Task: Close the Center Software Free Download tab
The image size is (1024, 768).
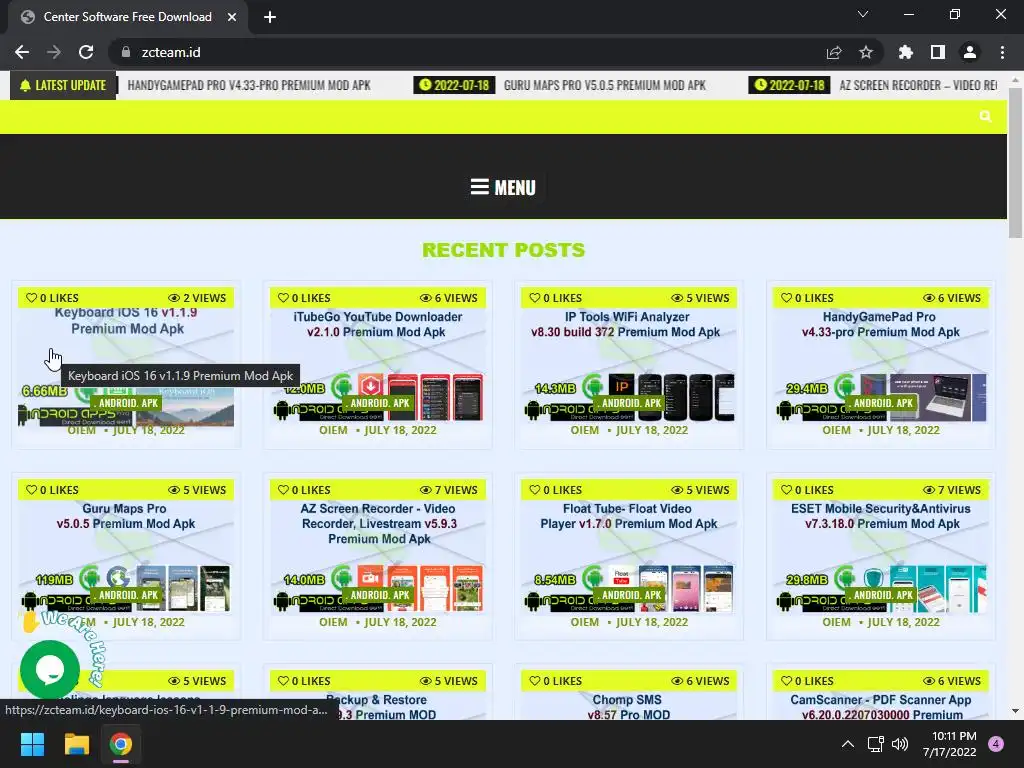Action: pos(232,17)
